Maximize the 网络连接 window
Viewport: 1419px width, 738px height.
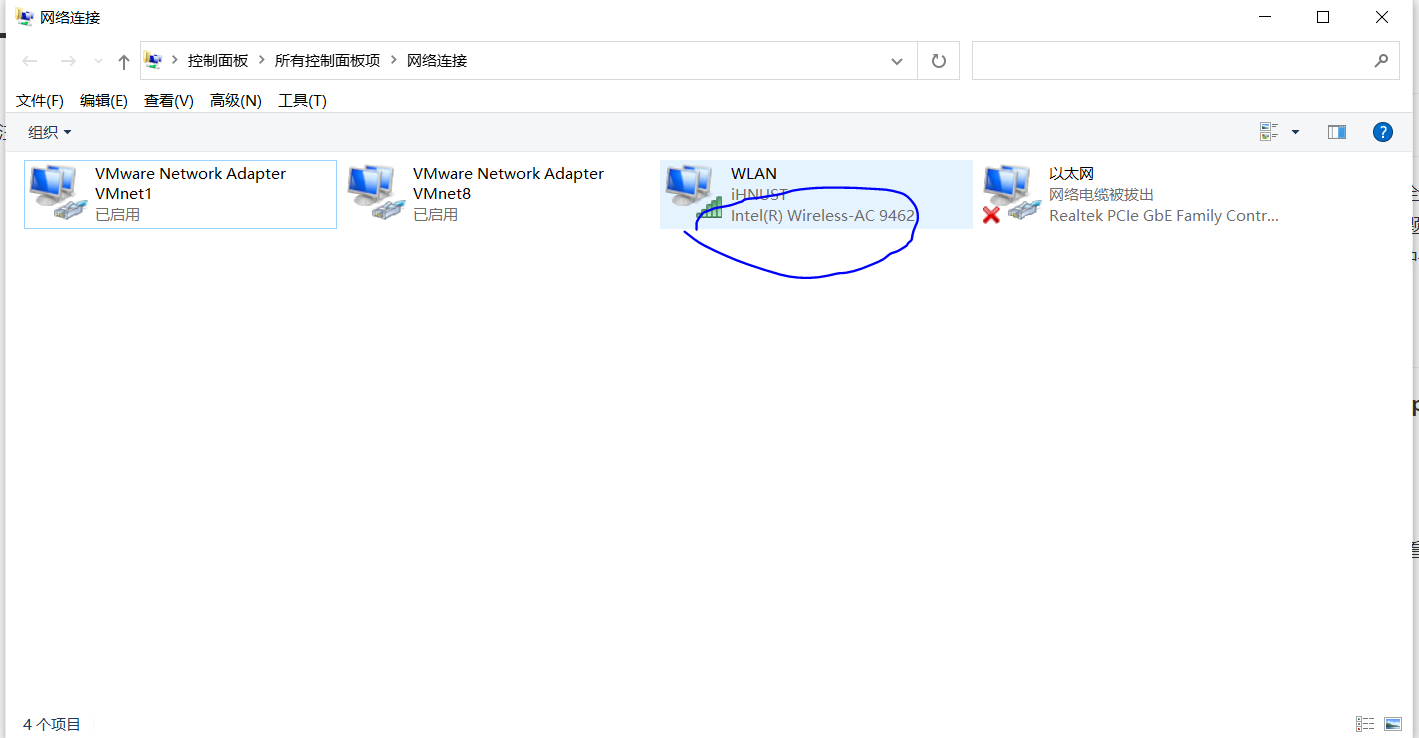coord(1323,17)
